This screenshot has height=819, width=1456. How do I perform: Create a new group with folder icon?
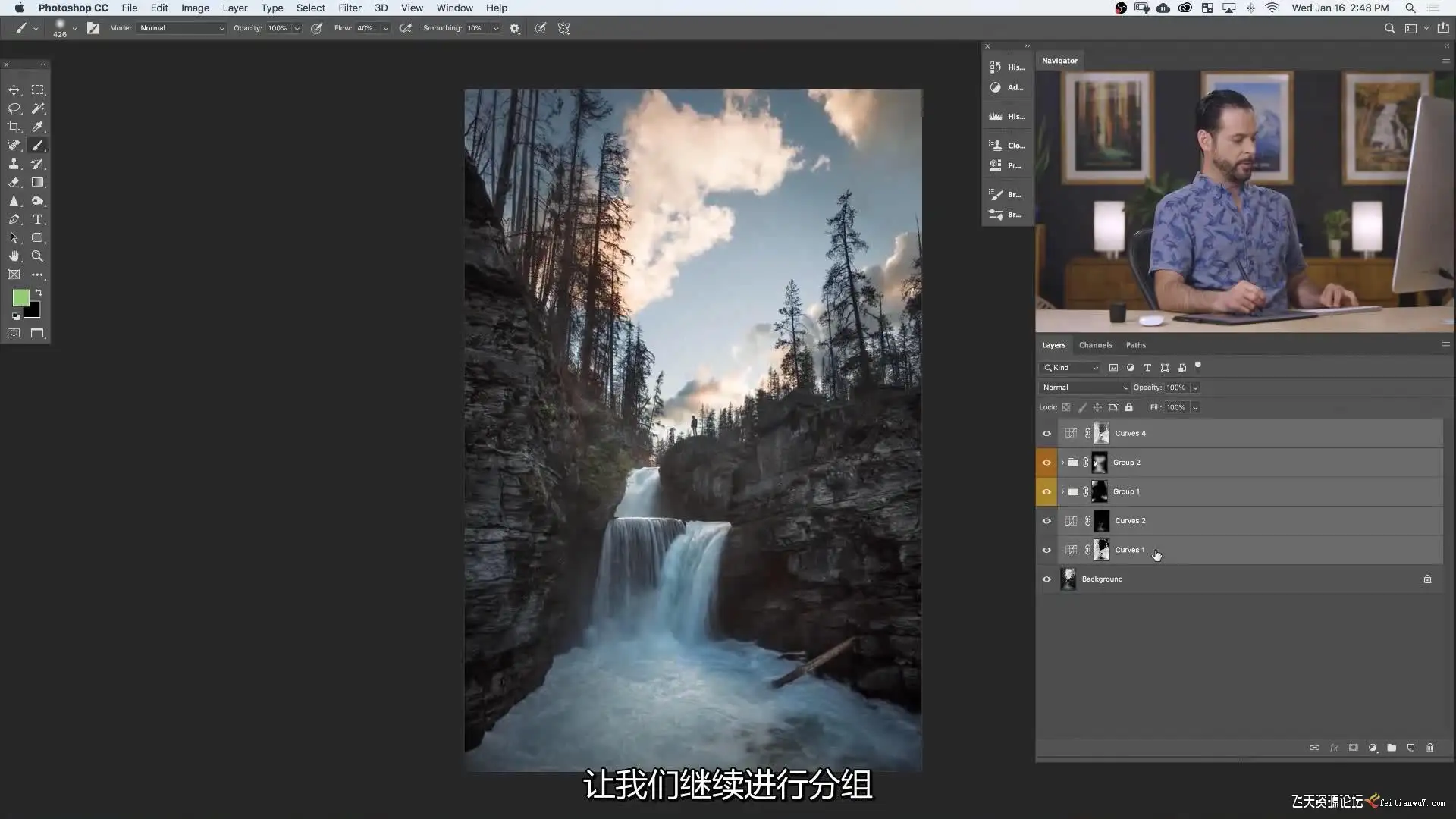pyautogui.click(x=1392, y=748)
